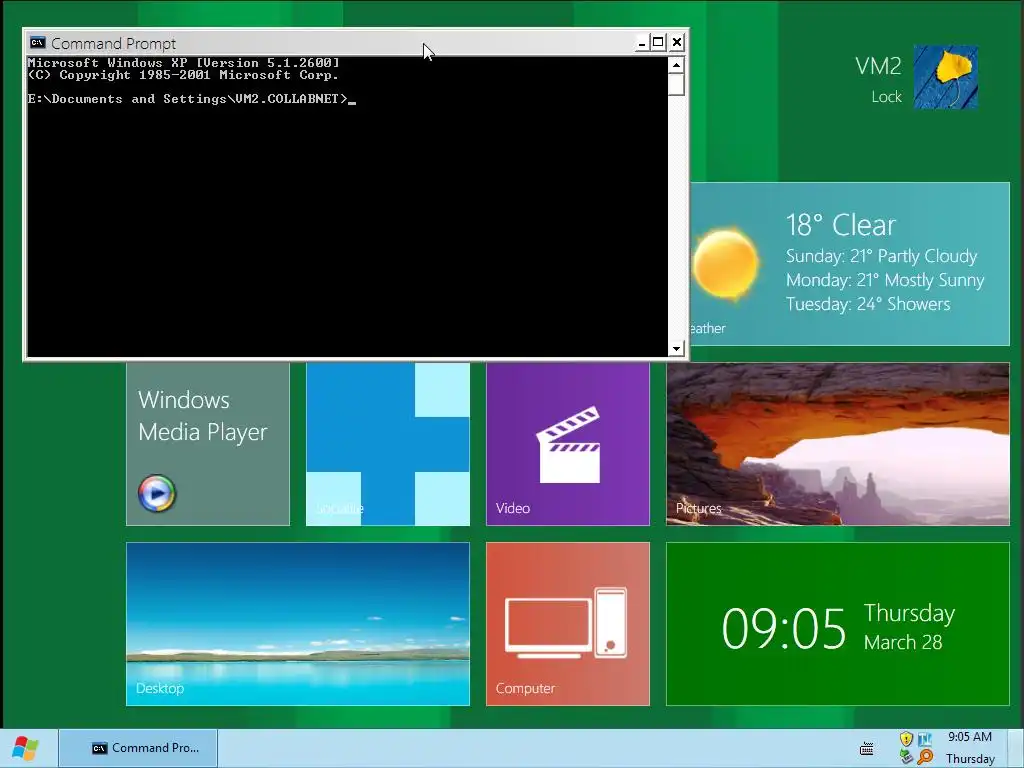The width and height of the screenshot is (1024, 768).
Task: Click the on-screen keyboard tray icon
Action: [x=867, y=748]
